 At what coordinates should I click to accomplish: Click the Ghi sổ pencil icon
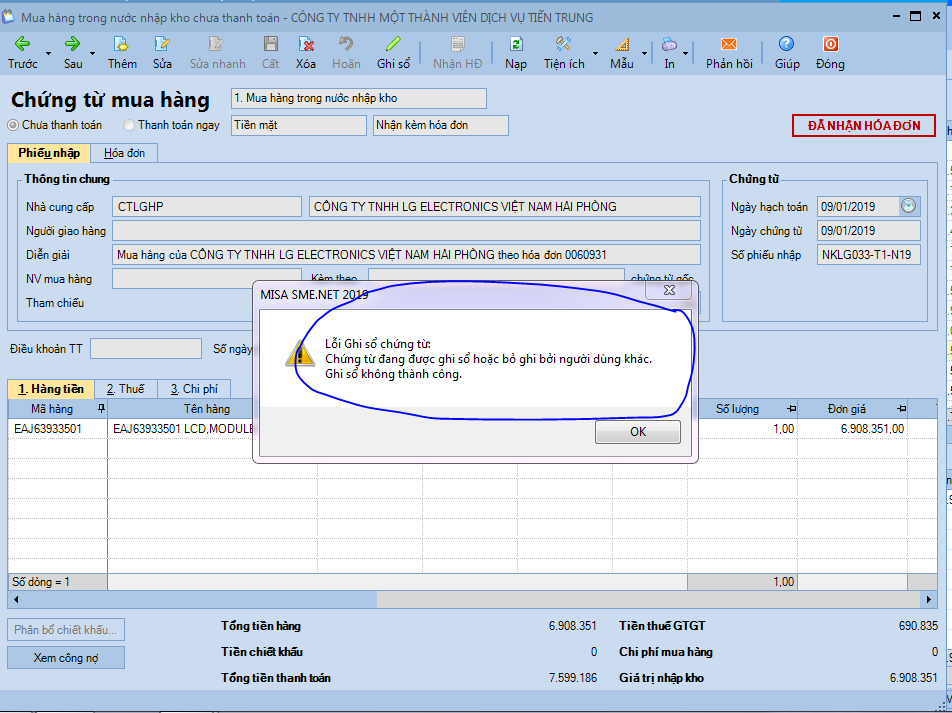pyautogui.click(x=393, y=44)
